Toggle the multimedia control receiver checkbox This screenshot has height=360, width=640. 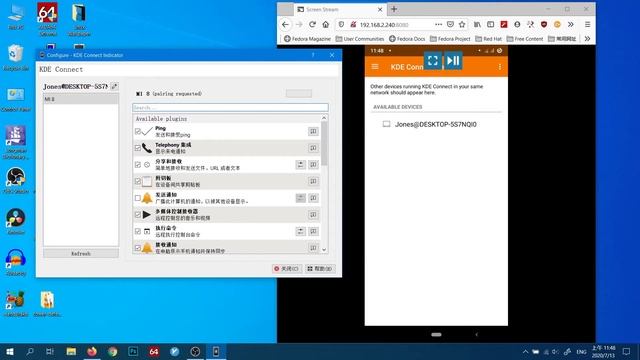pos(138,215)
